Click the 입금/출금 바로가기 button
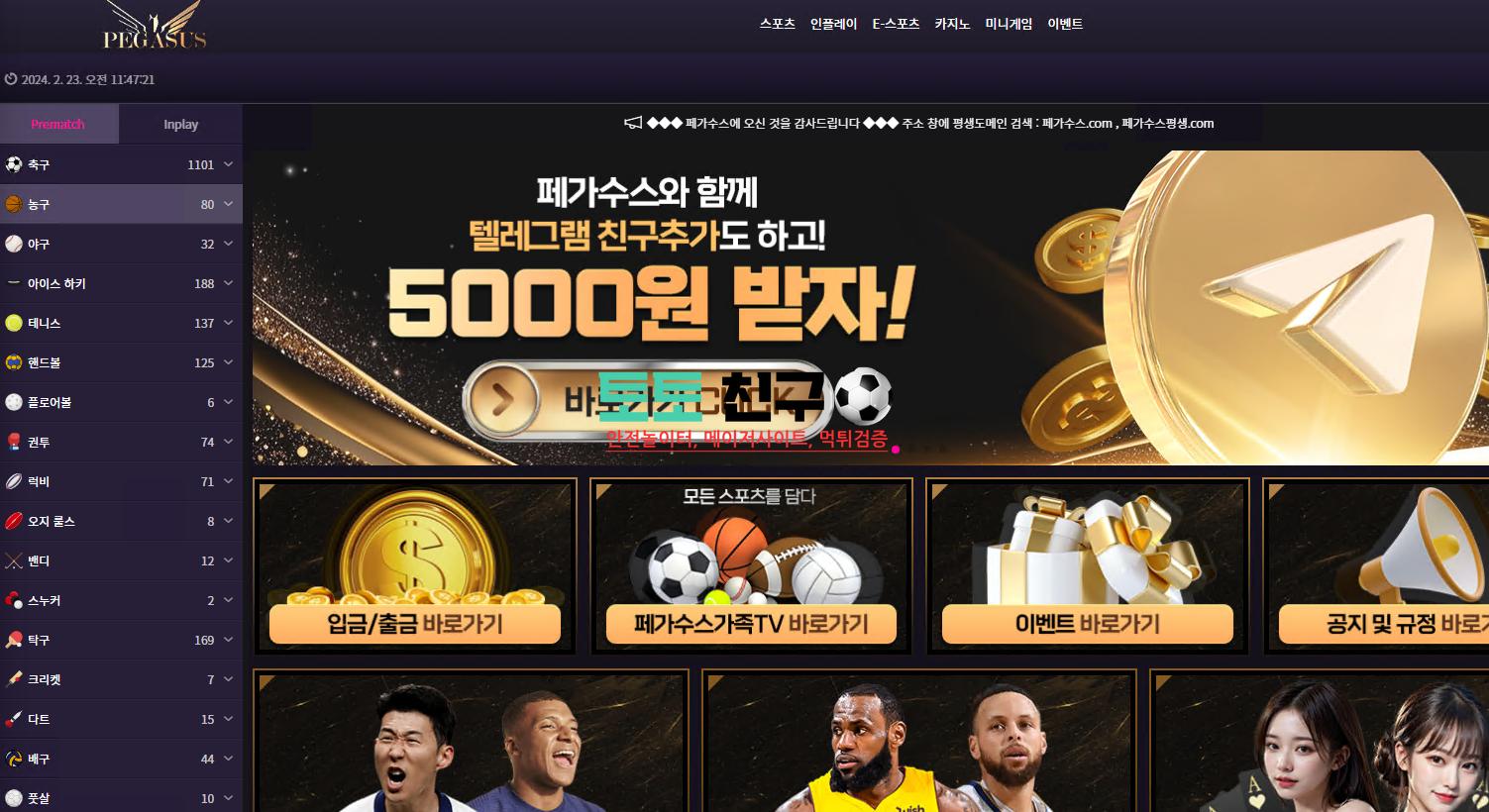Viewport: 1489px width, 812px height. 415,624
